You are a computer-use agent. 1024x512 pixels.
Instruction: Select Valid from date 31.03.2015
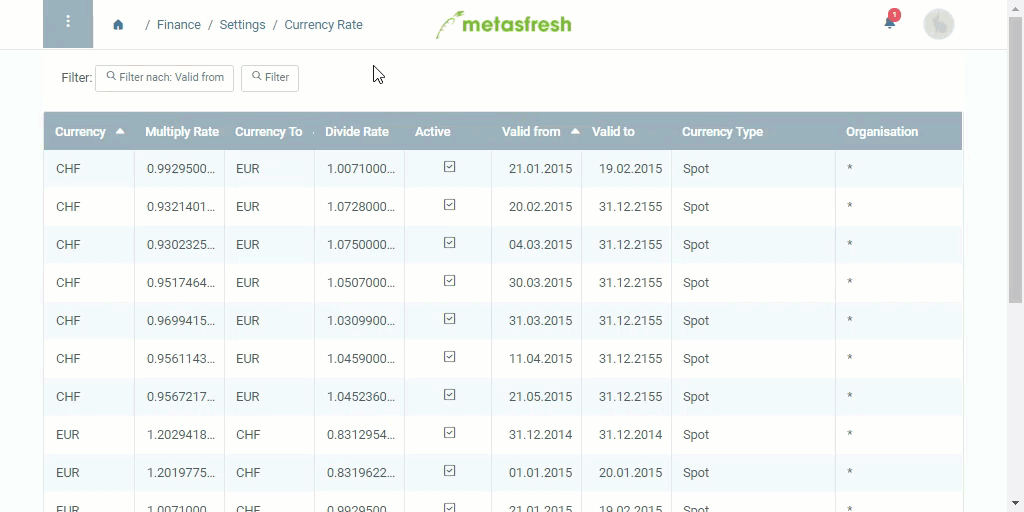(x=540, y=320)
